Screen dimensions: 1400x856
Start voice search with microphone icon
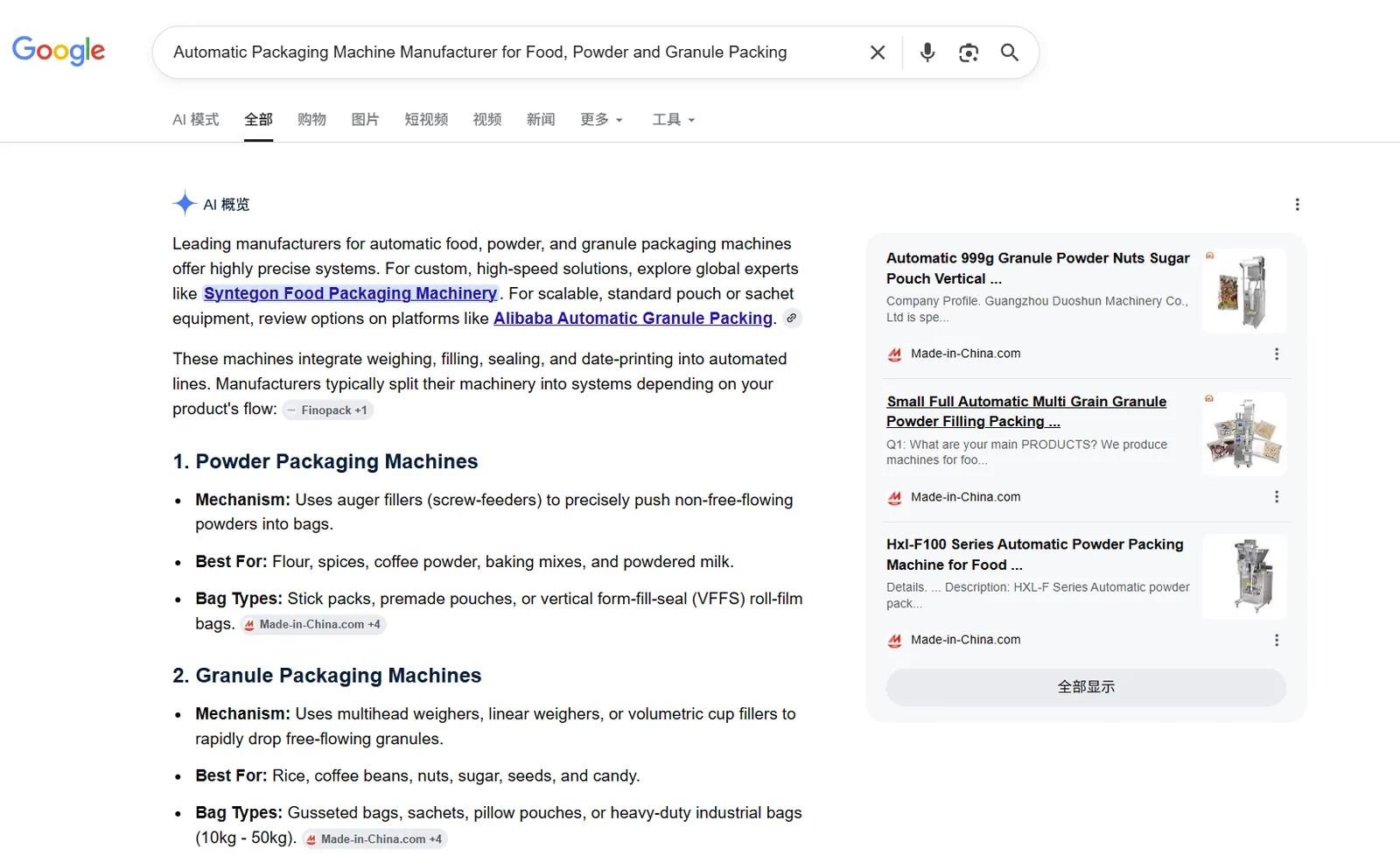927,53
